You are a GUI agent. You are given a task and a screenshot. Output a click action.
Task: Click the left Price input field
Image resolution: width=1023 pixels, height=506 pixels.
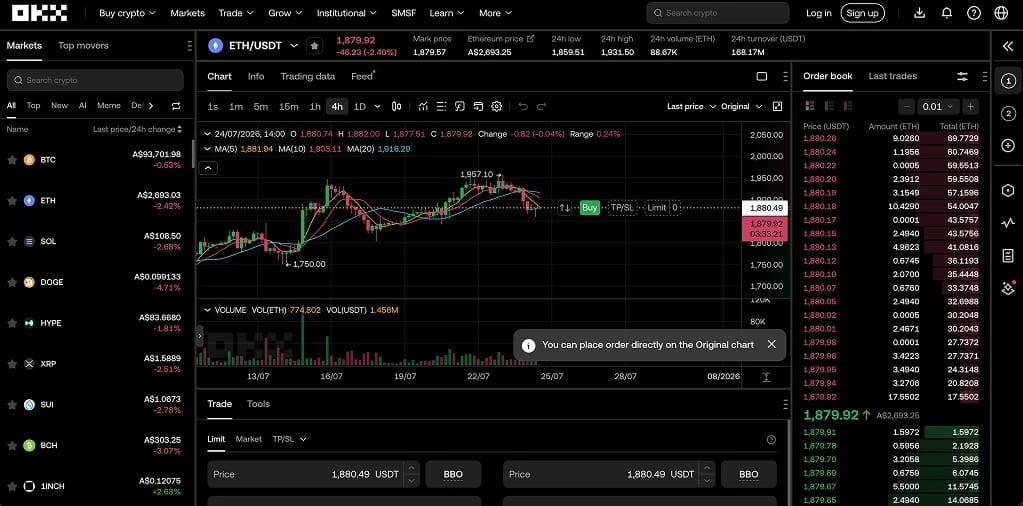[314, 474]
